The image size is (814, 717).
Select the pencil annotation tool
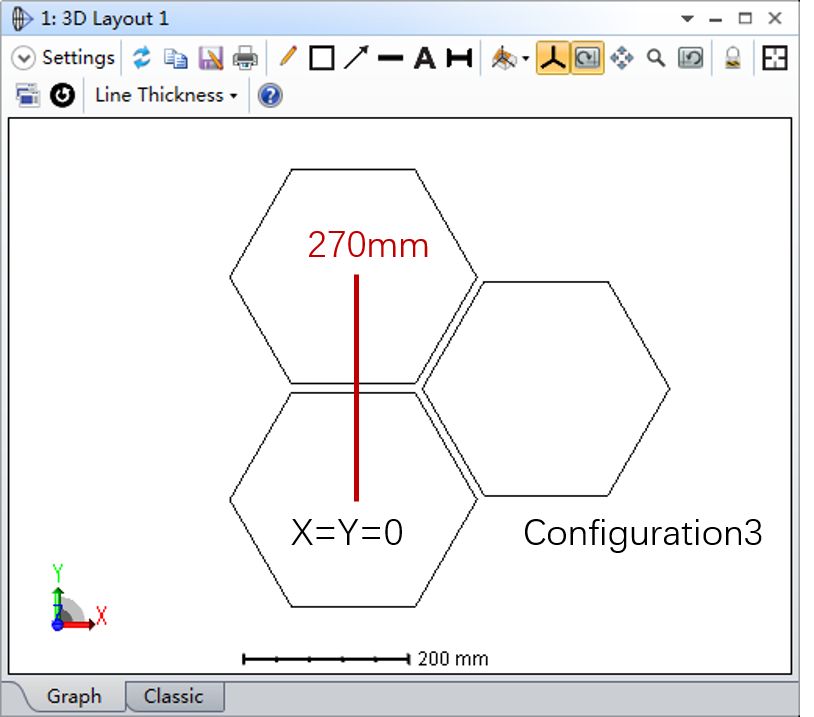288,57
